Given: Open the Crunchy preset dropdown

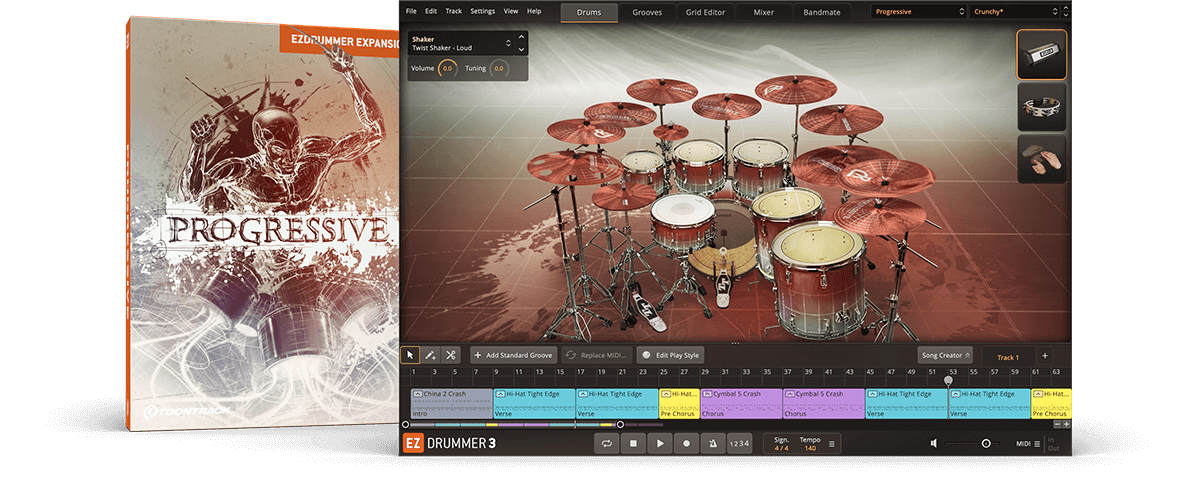Looking at the screenshot, I should pos(1014,11).
